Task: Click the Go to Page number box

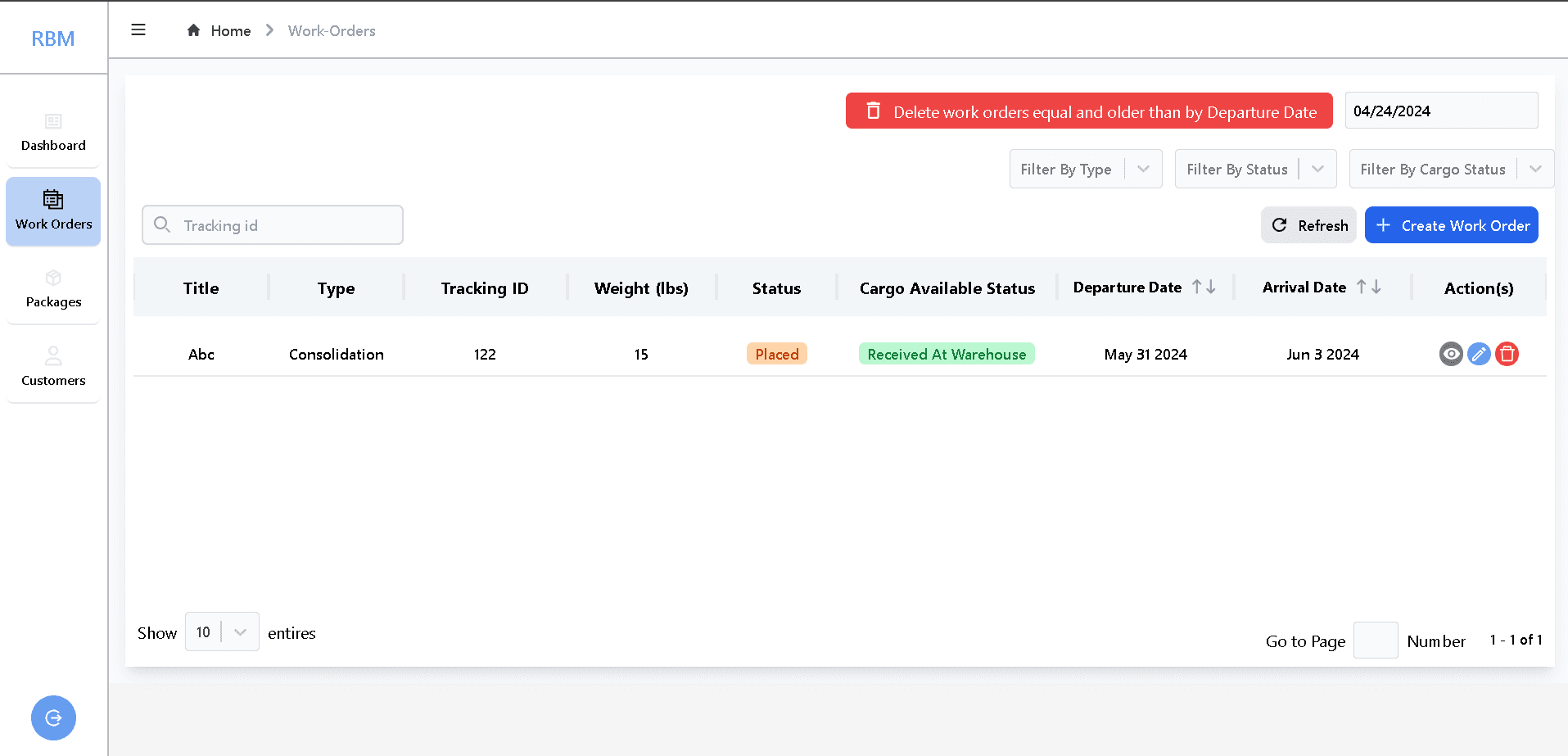Action: point(1376,641)
